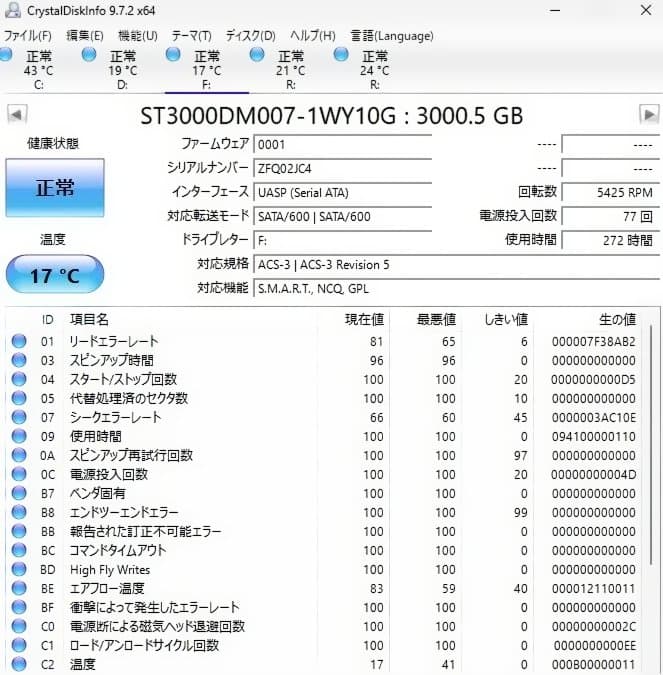663x675 pixels.
Task: Click the status orb for row 09 使用時間
Action: point(19,436)
